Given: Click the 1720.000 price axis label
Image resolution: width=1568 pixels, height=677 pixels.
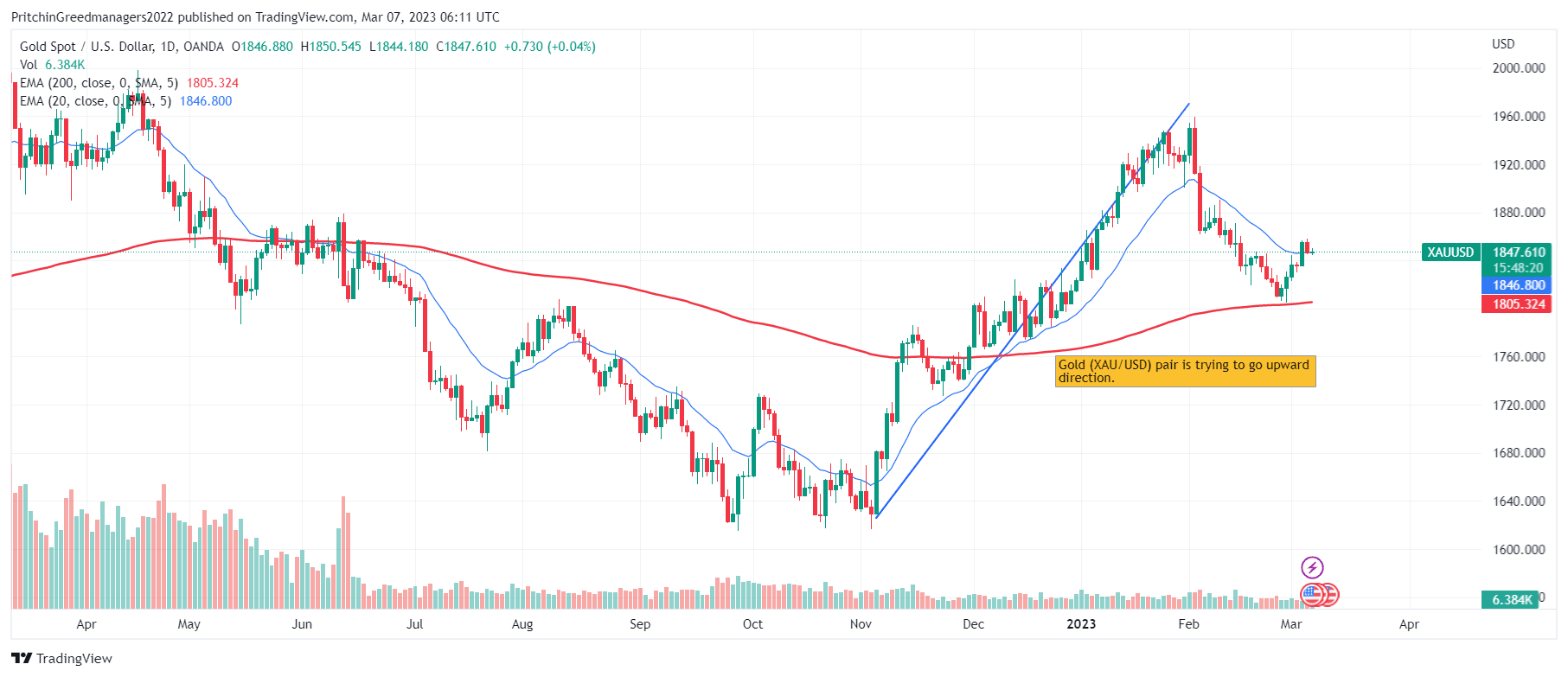Looking at the screenshot, I should (1519, 405).
